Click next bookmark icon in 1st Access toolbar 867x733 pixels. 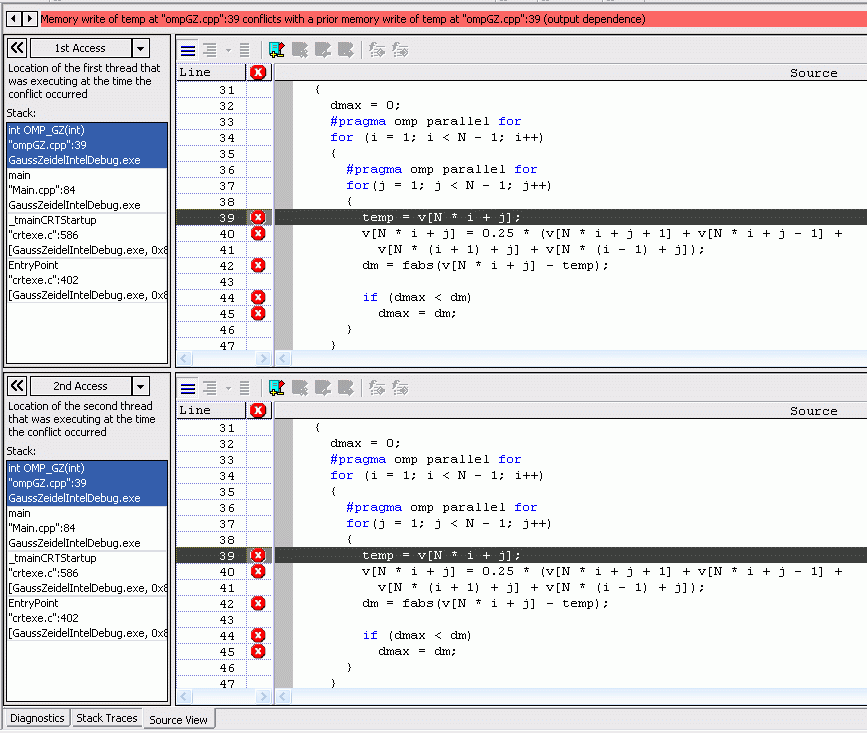346,50
